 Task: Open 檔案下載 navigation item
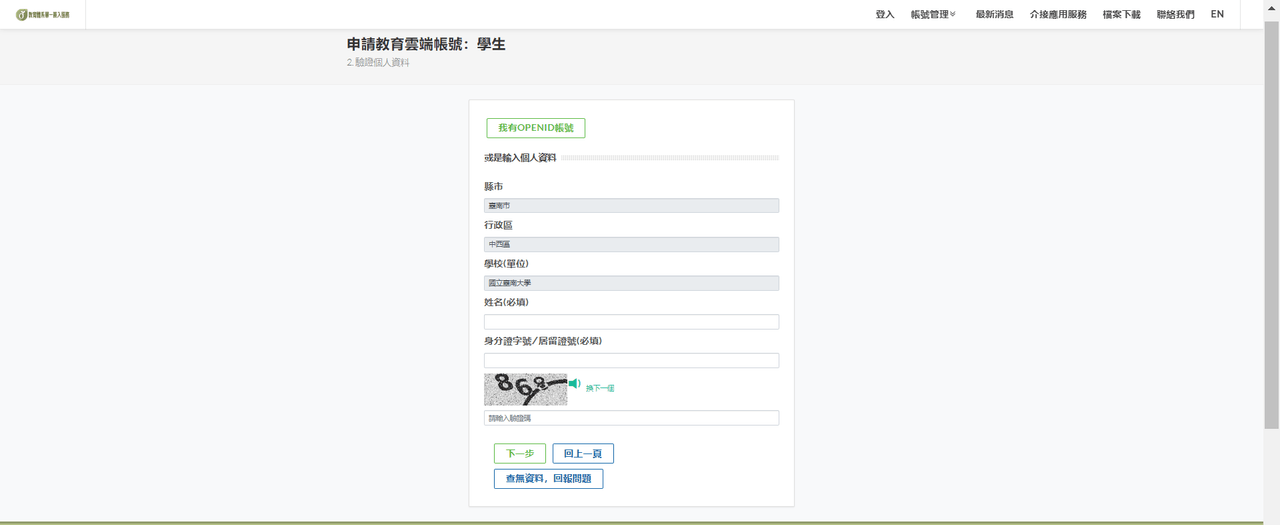click(1121, 14)
